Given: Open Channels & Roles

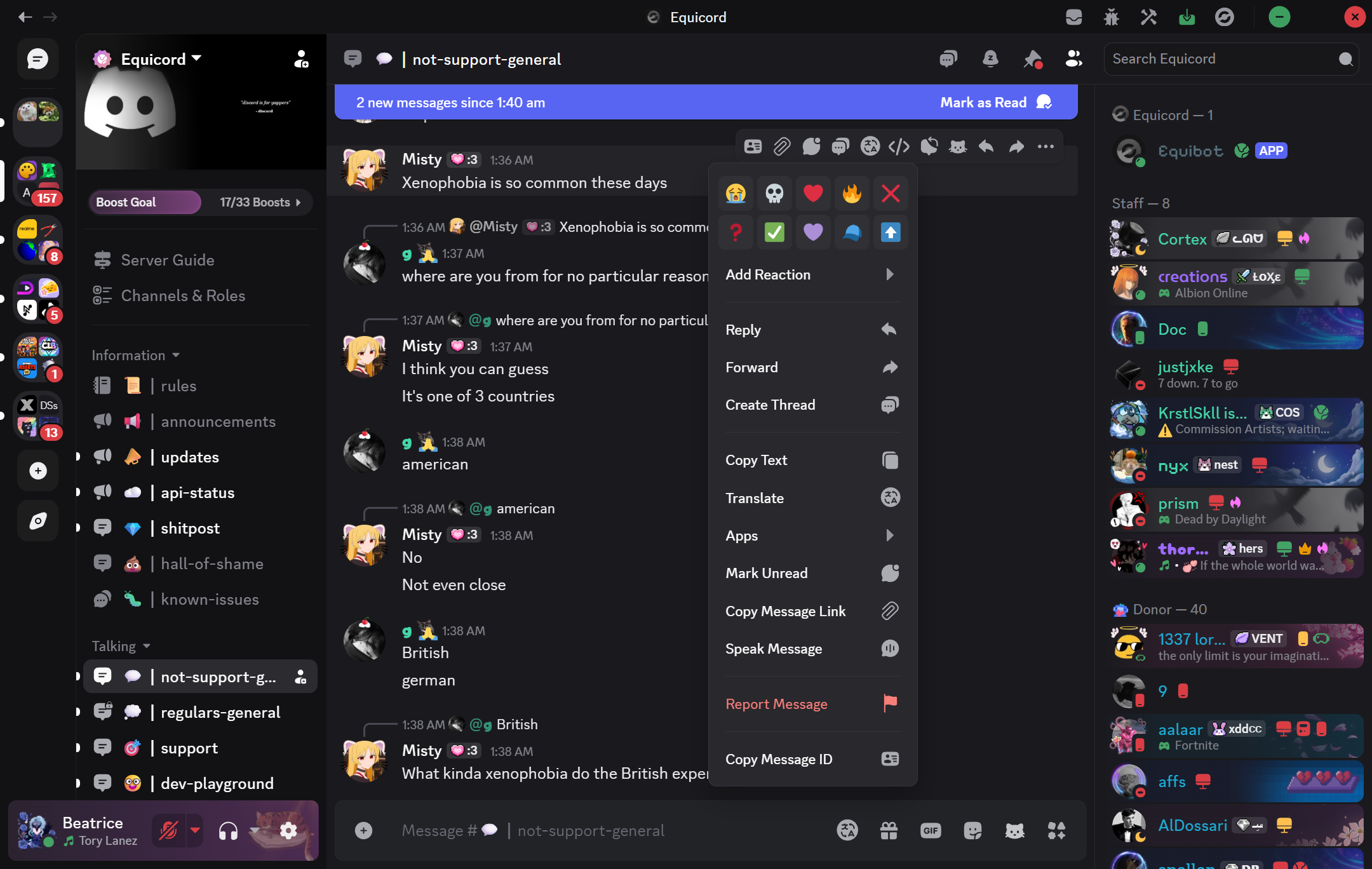Looking at the screenshot, I should coord(201,295).
